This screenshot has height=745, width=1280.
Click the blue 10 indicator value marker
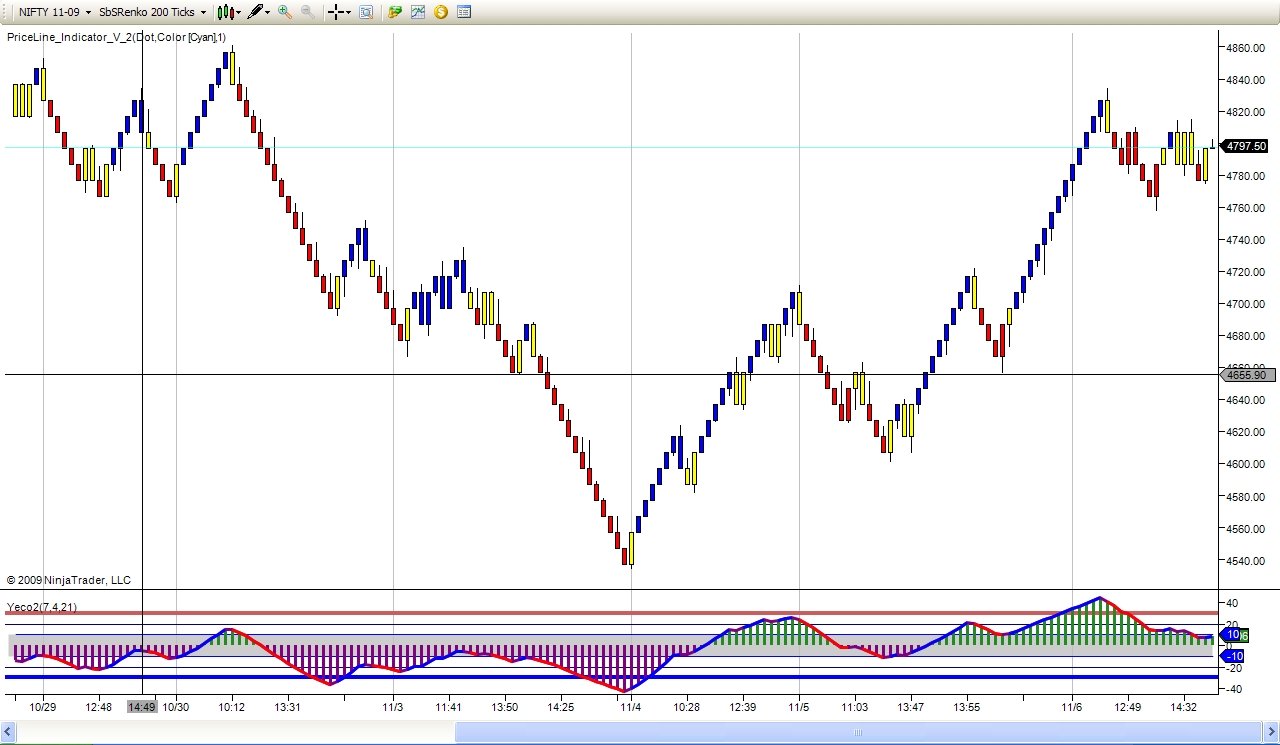click(x=1232, y=635)
